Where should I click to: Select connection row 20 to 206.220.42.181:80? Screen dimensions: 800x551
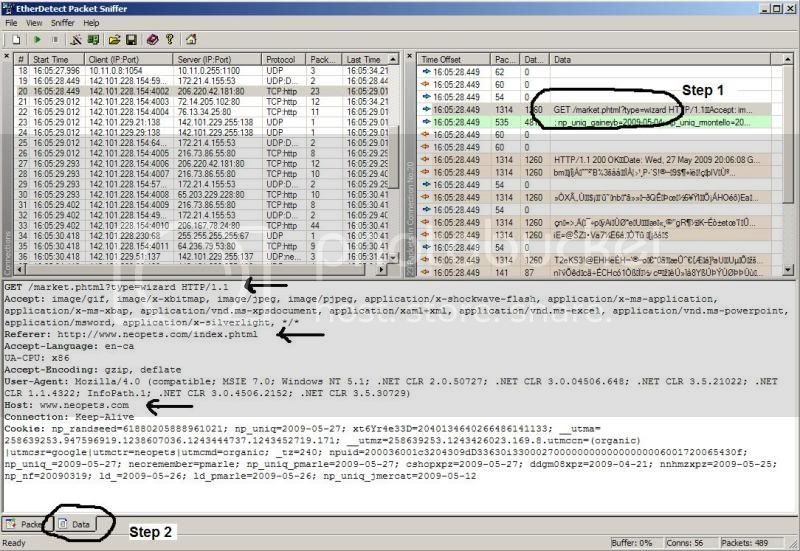[200, 91]
